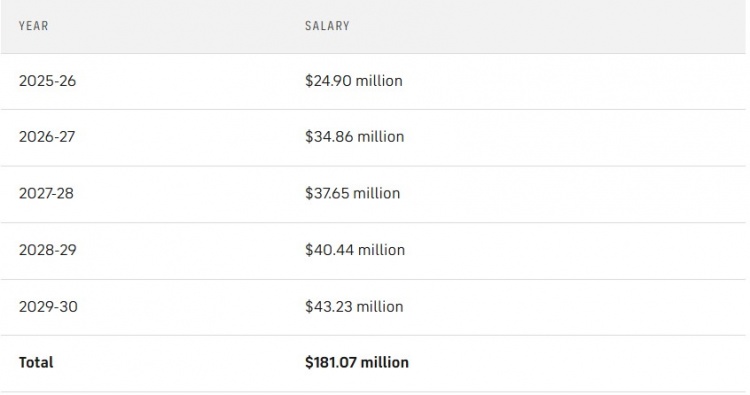Select the 2029-30 year cell
Image resolution: width=750 pixels, height=395 pixels.
click(48, 307)
